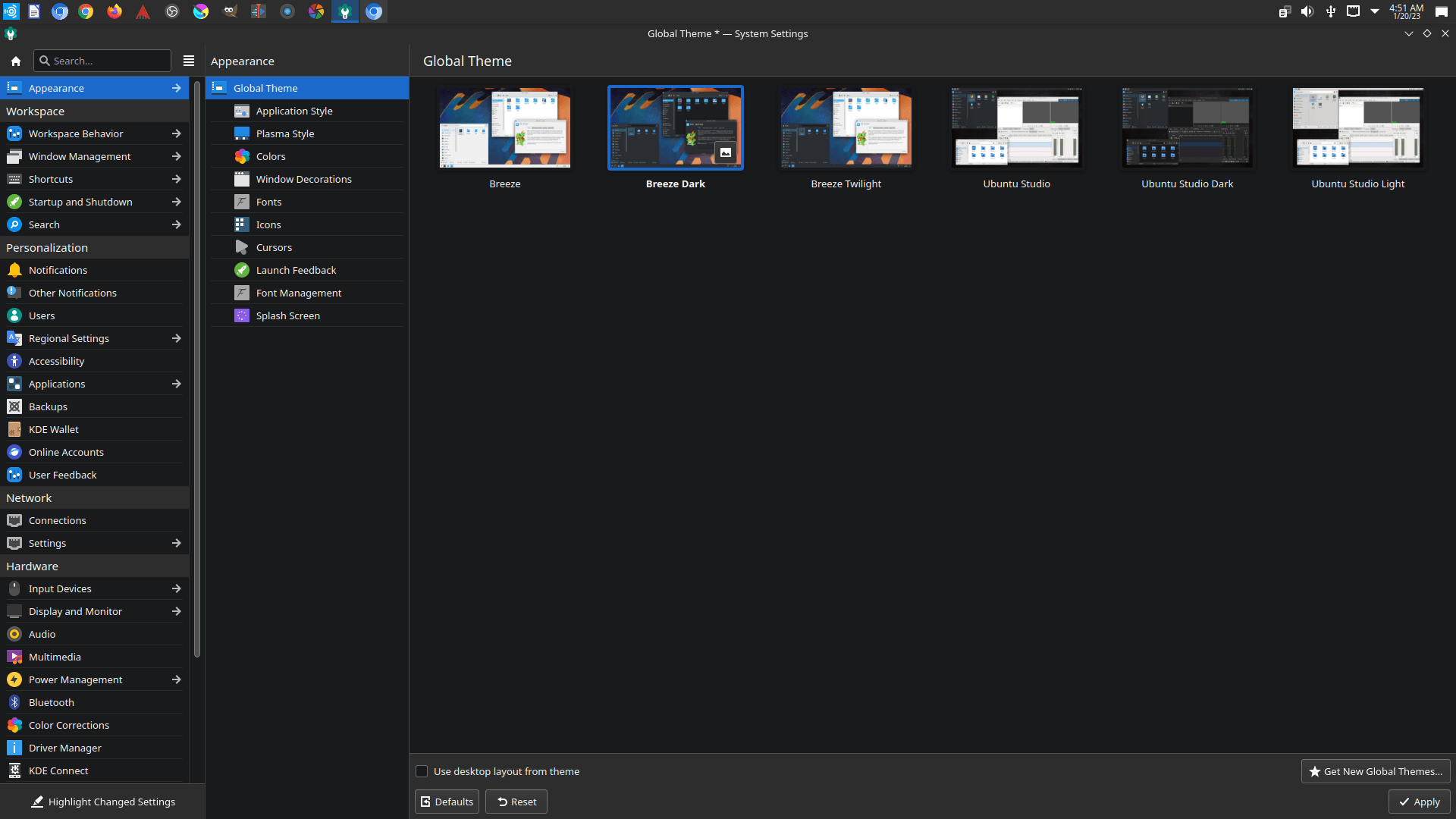The image size is (1456, 819).
Task: Open the hamburger menu next to search
Action: [189, 61]
